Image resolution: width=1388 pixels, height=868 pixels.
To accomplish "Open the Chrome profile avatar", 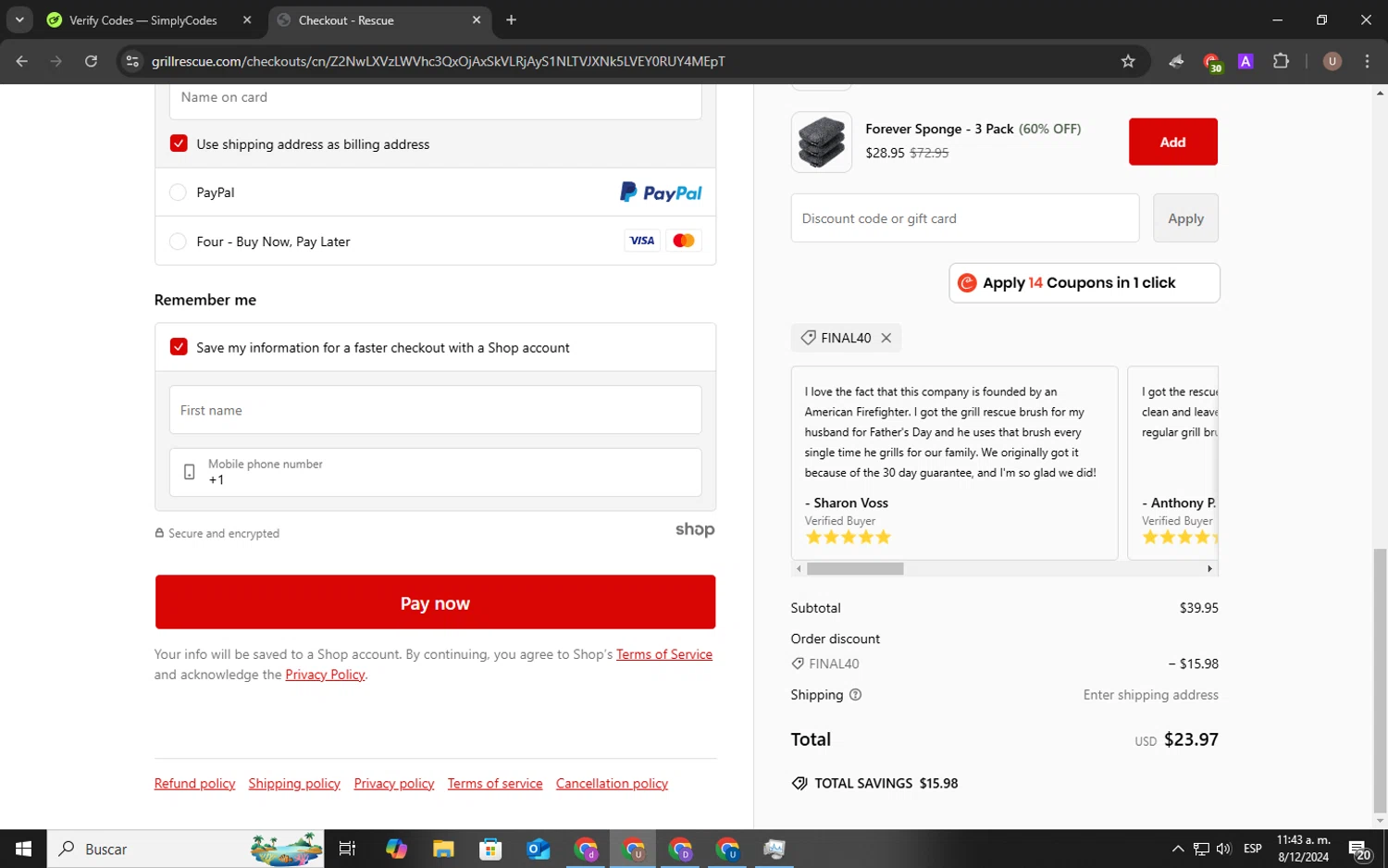I will (1332, 61).
